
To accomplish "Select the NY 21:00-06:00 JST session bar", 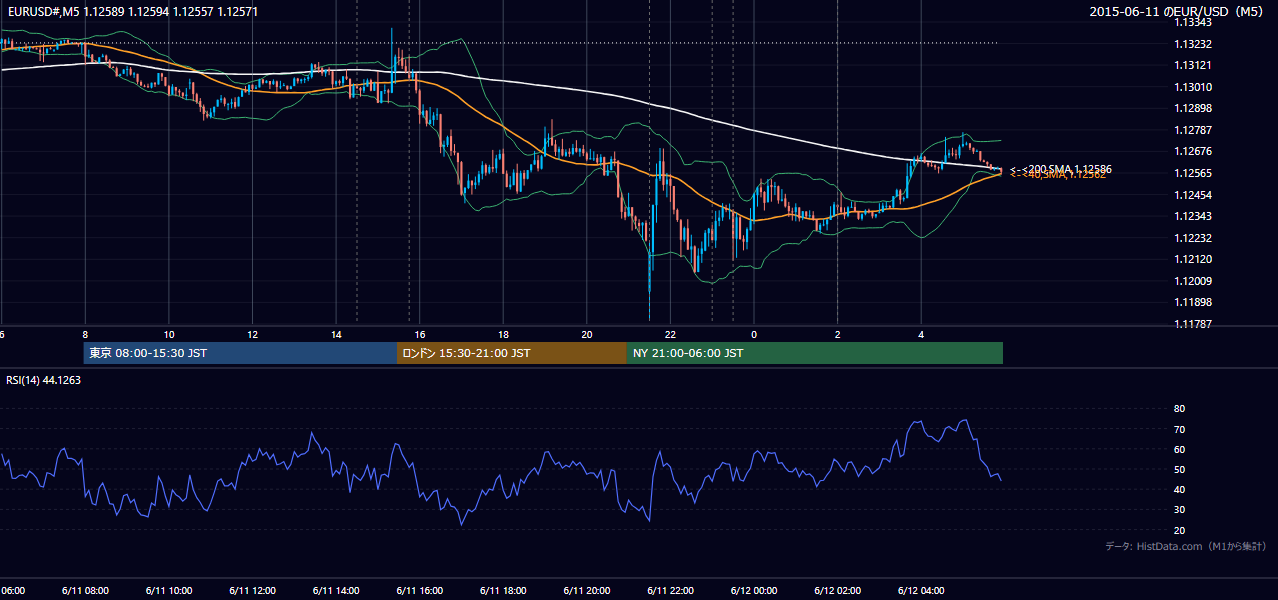I will click(x=815, y=353).
